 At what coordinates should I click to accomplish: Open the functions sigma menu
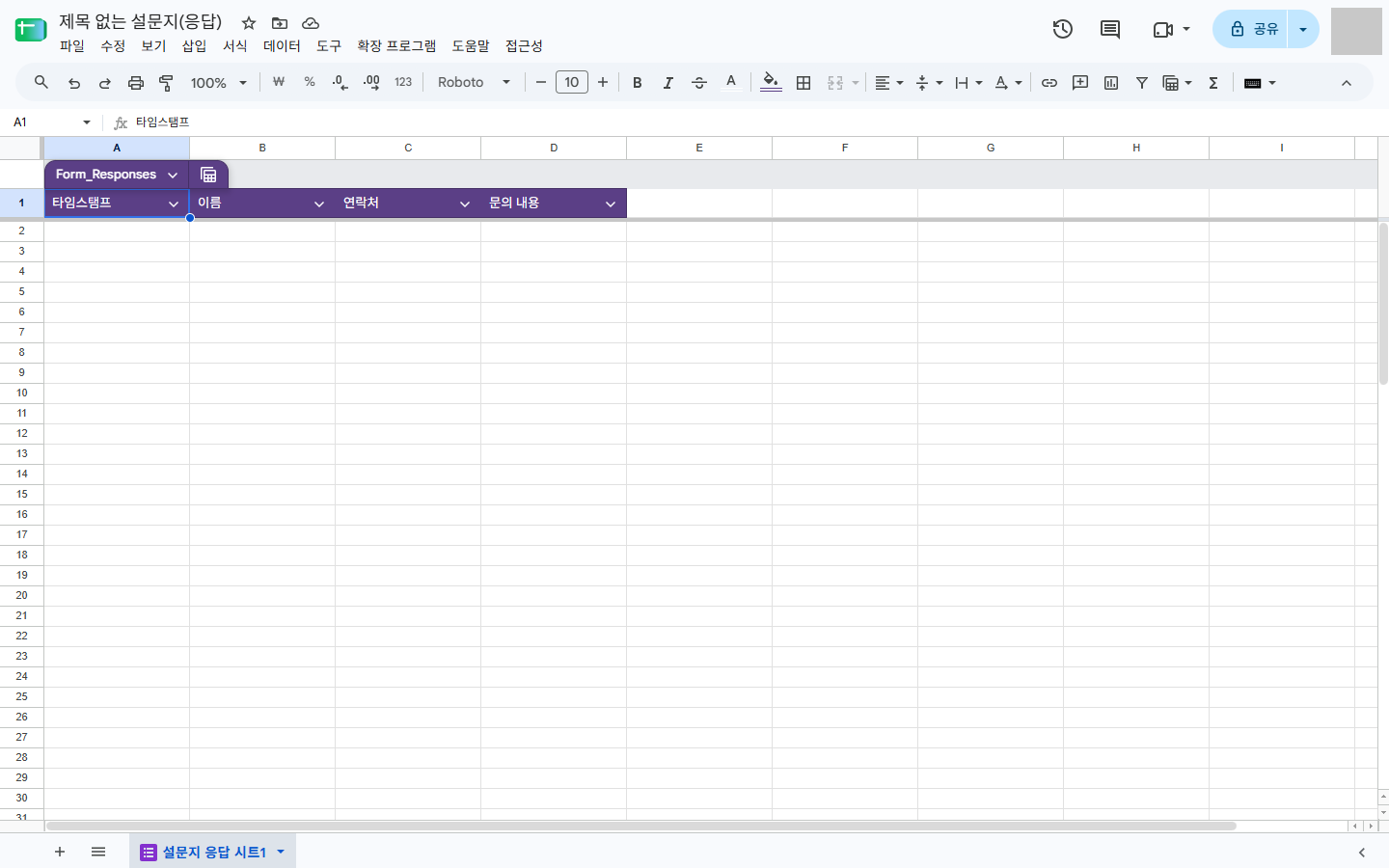click(1213, 83)
